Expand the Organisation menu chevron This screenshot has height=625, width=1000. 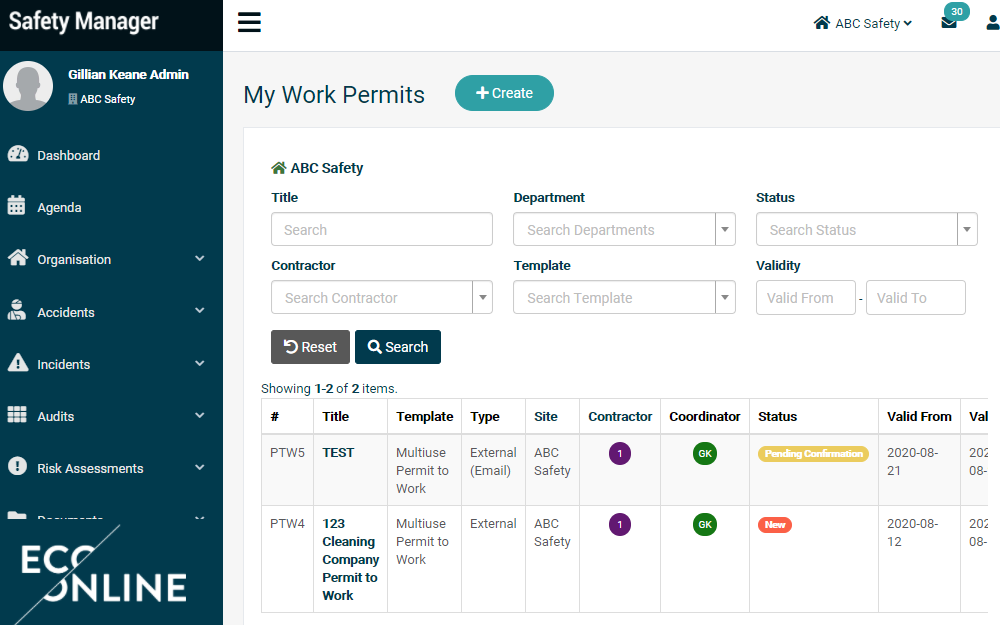pyautogui.click(x=200, y=258)
